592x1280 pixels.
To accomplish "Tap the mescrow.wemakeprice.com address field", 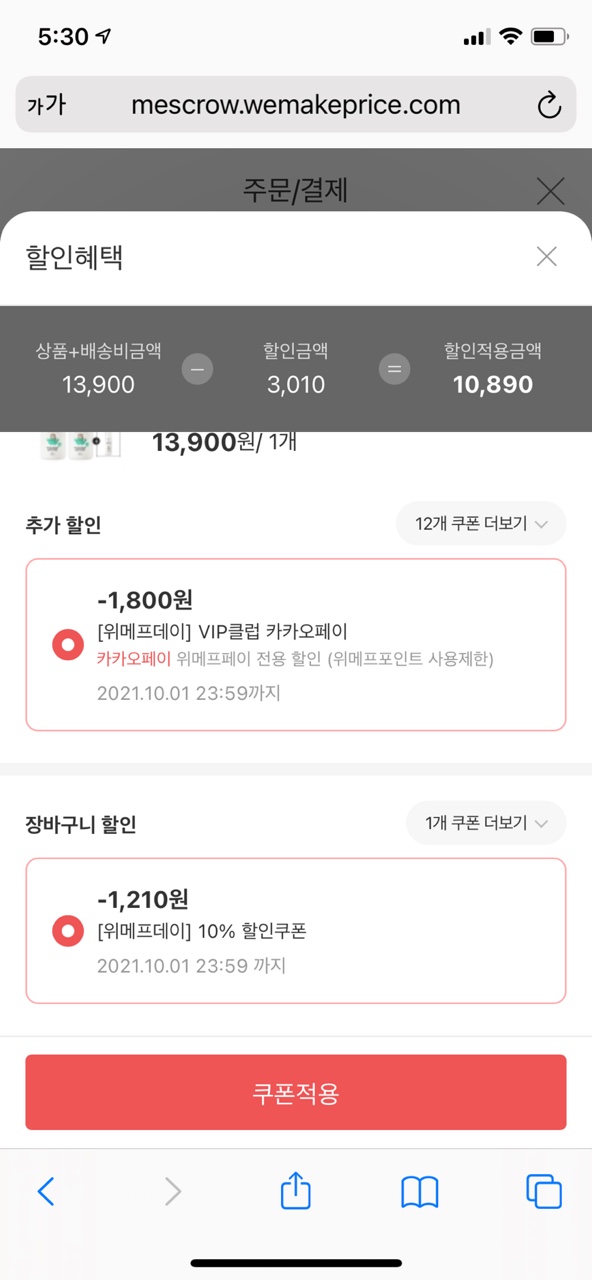I will coord(296,104).
